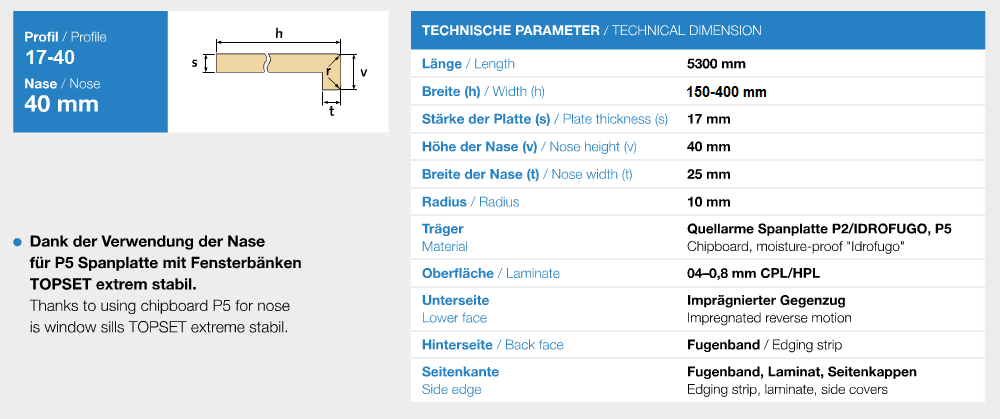This screenshot has height=419, width=1000.
Task: Select the 's' thickness label in diagram
Action: (x=195, y=64)
